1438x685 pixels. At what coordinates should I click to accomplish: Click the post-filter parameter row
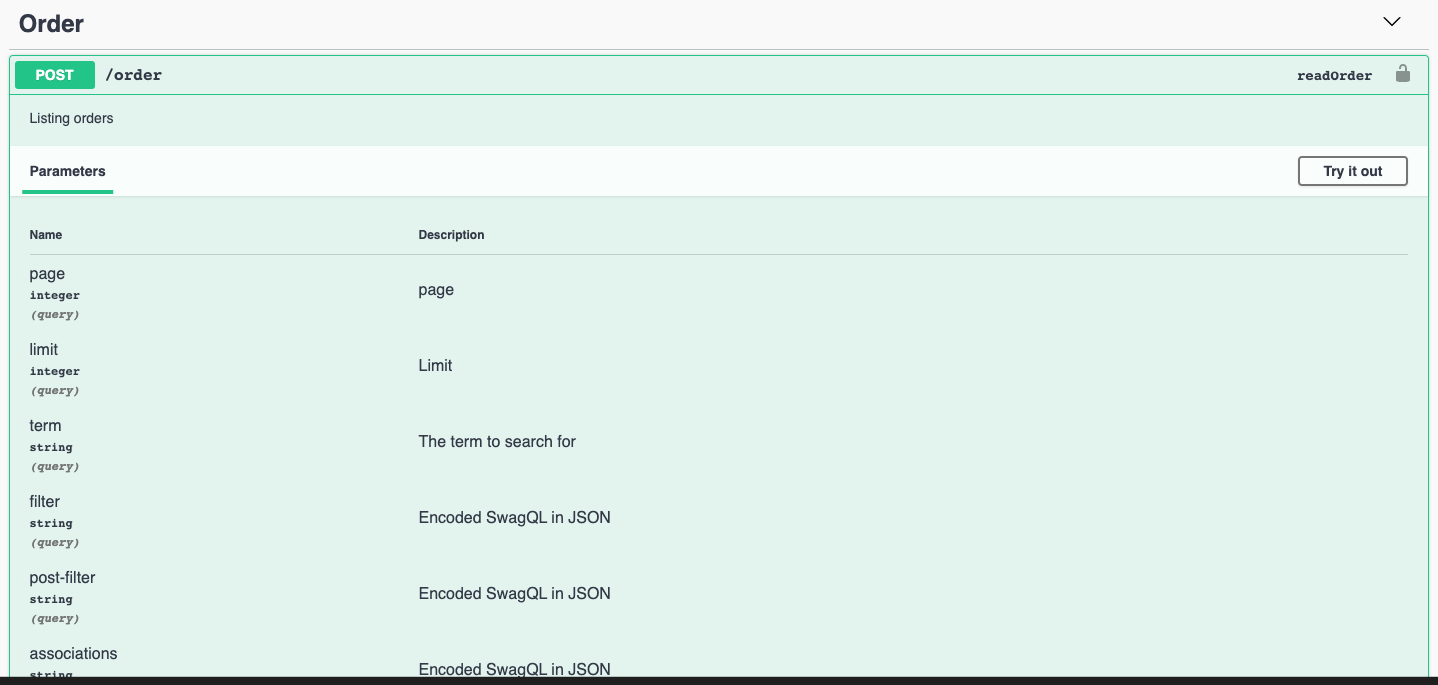coord(63,577)
